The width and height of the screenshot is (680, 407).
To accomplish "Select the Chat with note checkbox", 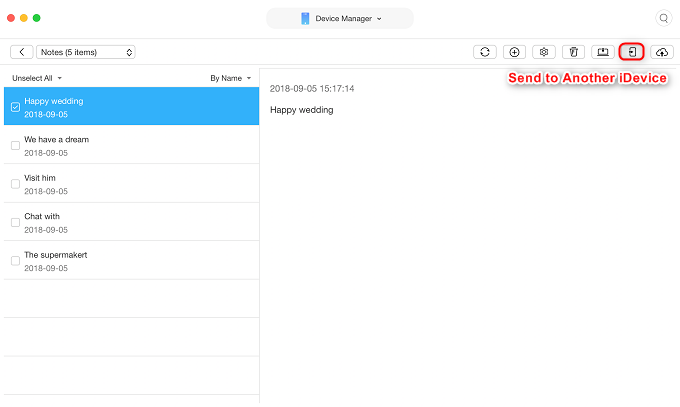I will click(15, 222).
